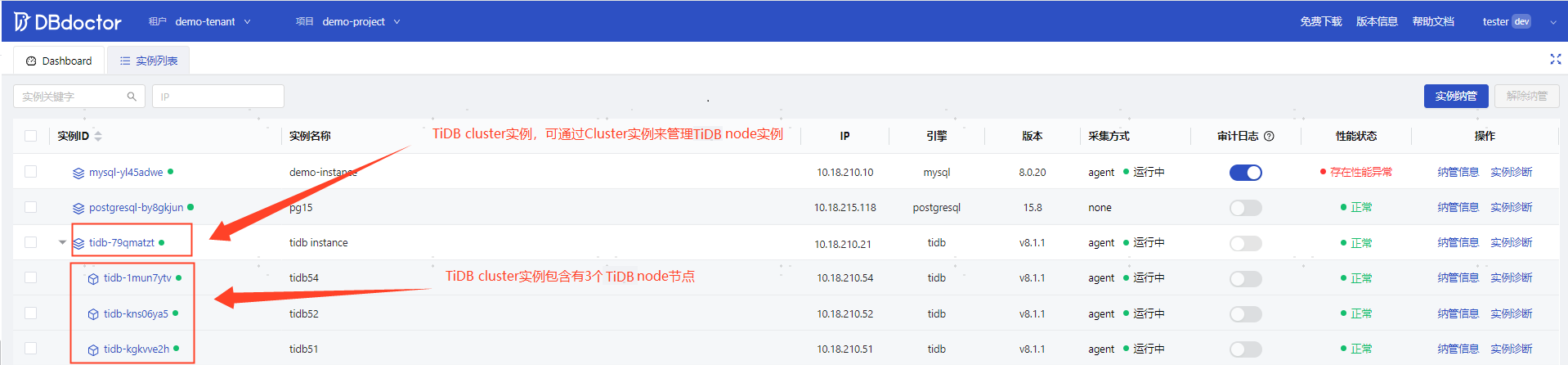
Task: Click the fullscreen expand icon
Action: pos(1555,59)
